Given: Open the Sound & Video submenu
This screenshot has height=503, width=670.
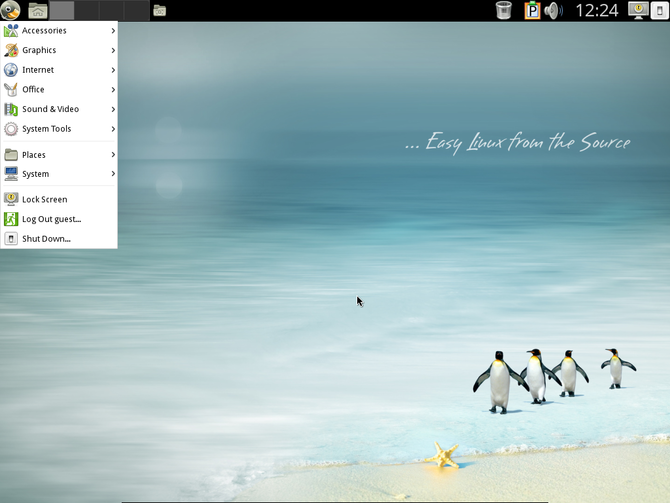Looking at the screenshot, I should 59,109.
